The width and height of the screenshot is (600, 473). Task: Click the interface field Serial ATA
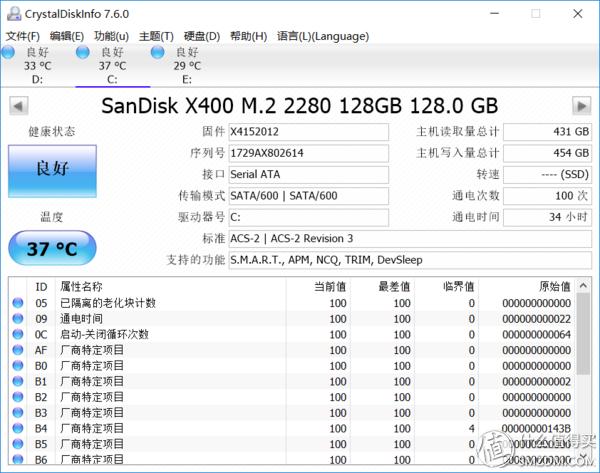pyautogui.click(x=308, y=175)
